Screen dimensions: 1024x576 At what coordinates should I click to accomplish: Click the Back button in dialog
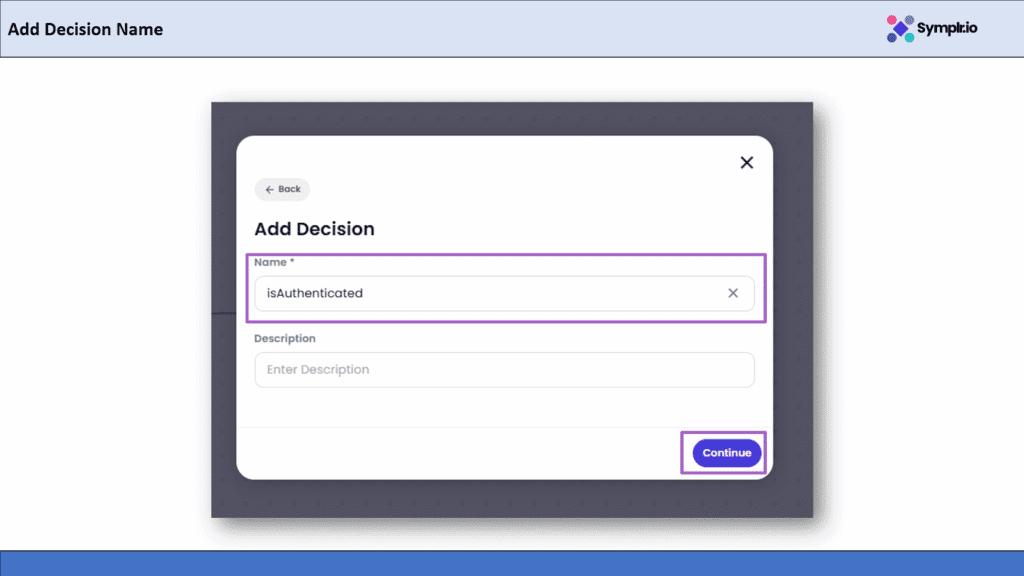pos(283,189)
